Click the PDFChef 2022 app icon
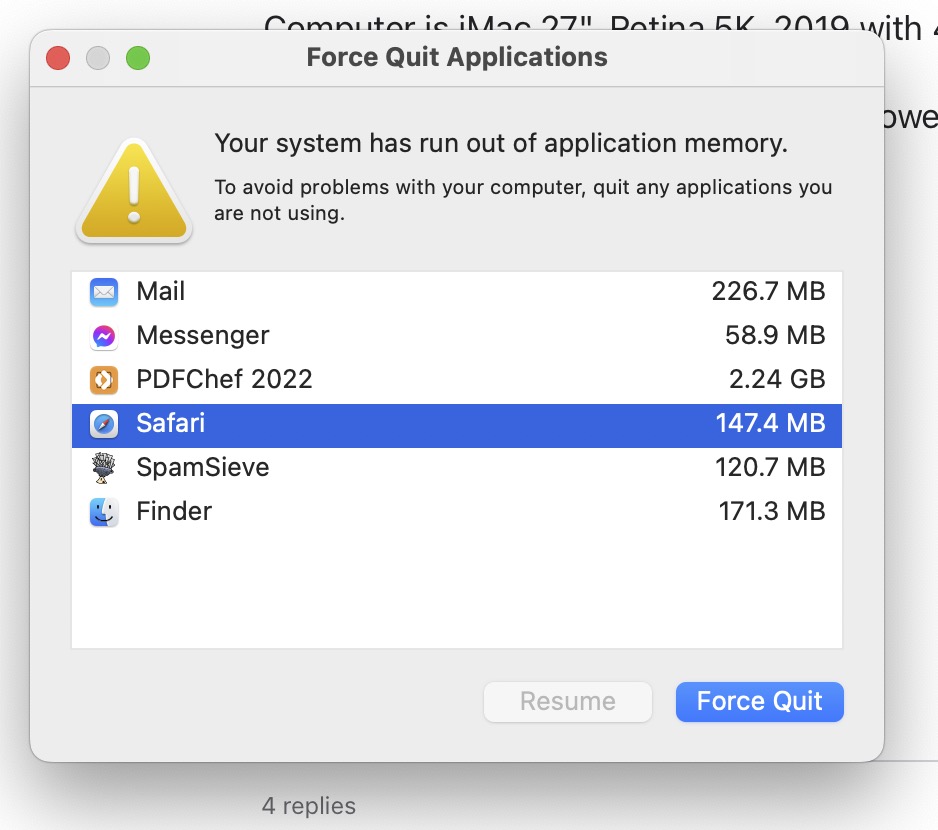Image resolution: width=938 pixels, height=830 pixels. [x=104, y=380]
